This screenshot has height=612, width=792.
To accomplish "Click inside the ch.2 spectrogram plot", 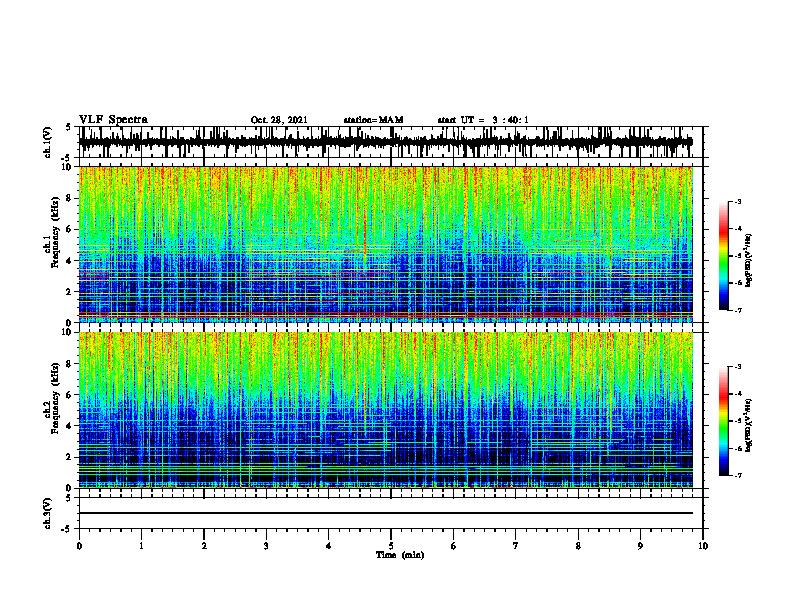I will 385,410.
